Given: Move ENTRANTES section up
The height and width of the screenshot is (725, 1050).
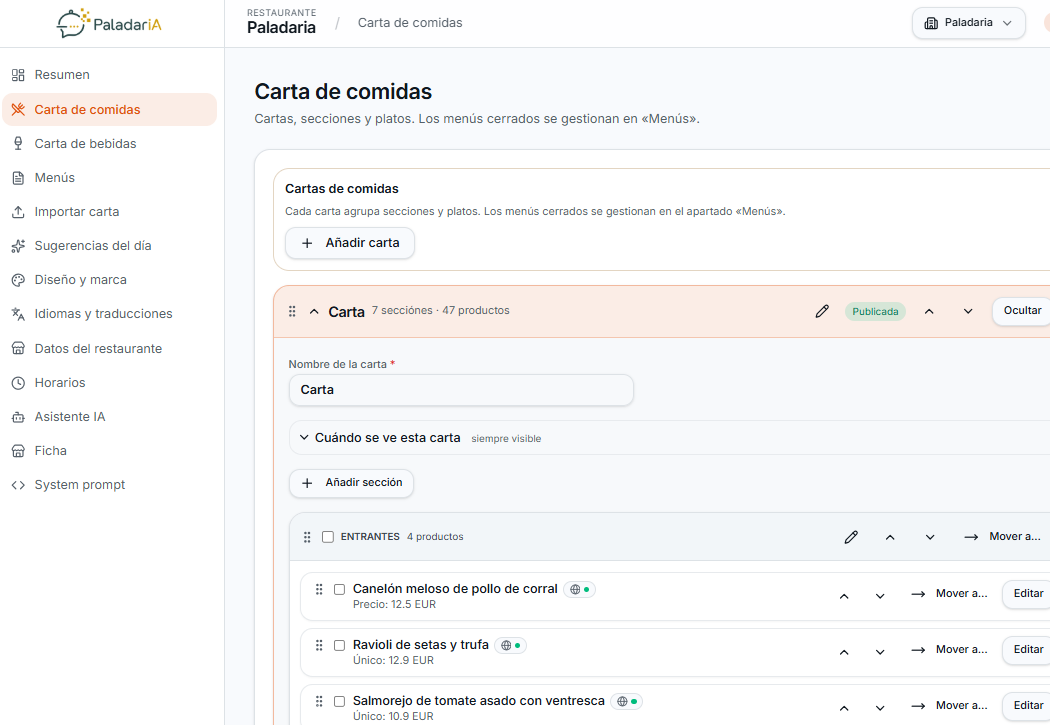Looking at the screenshot, I should pos(890,537).
